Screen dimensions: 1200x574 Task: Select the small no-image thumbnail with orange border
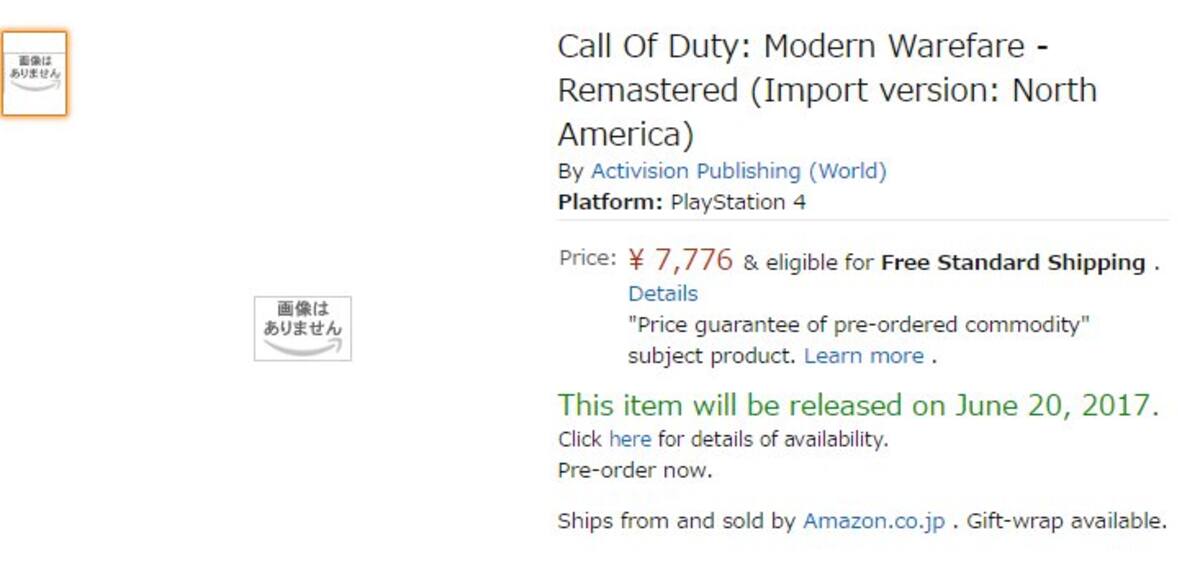coord(34,73)
